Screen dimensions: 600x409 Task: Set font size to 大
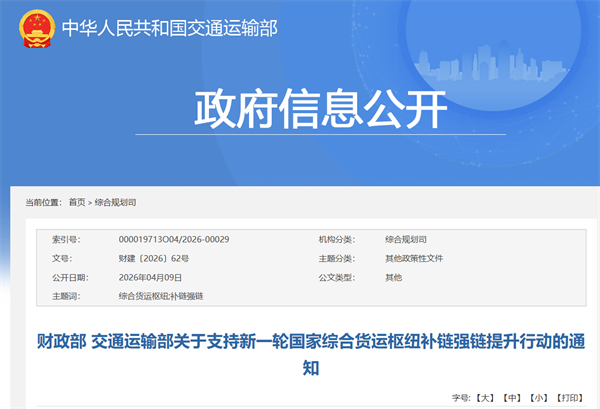pos(483,397)
